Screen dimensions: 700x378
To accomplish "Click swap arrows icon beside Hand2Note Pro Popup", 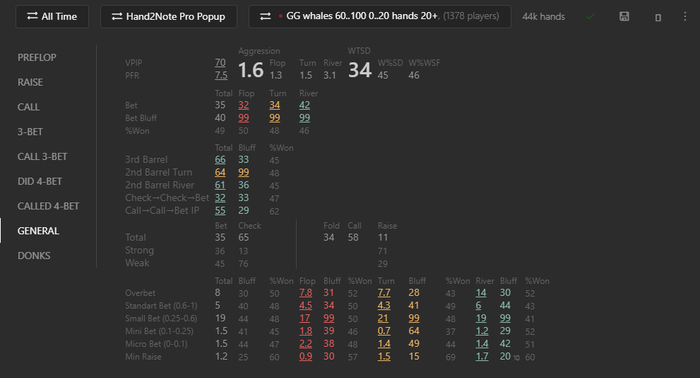I will pyautogui.click(x=117, y=17).
